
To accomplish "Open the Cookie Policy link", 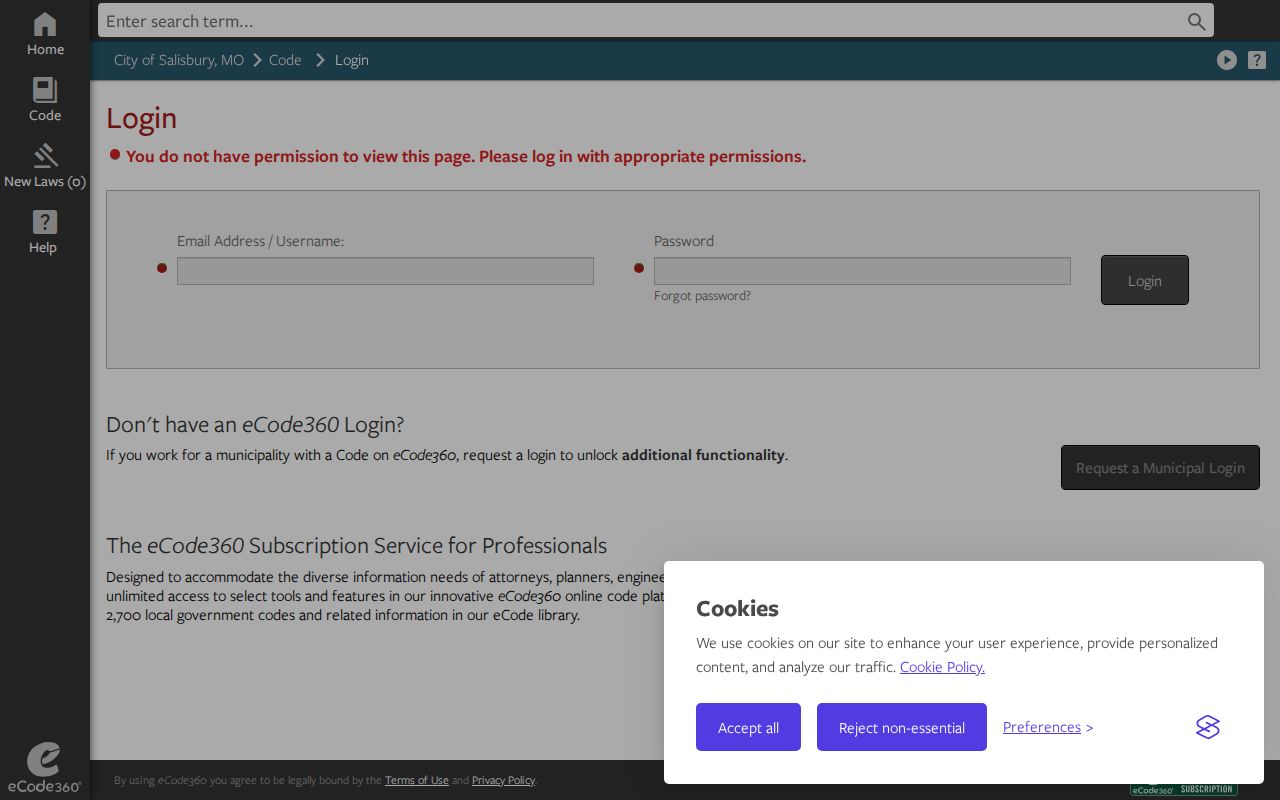I will coord(942,667).
